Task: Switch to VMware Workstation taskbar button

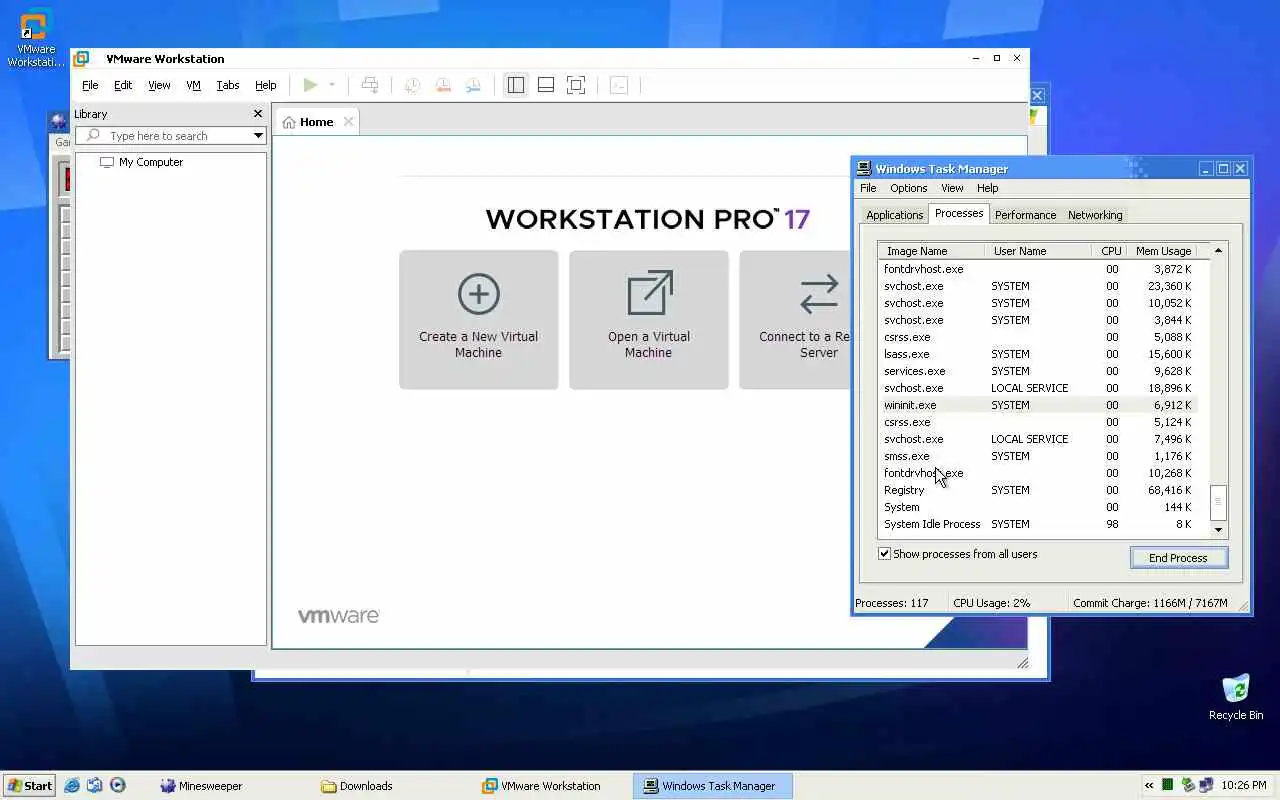Action: (552, 786)
